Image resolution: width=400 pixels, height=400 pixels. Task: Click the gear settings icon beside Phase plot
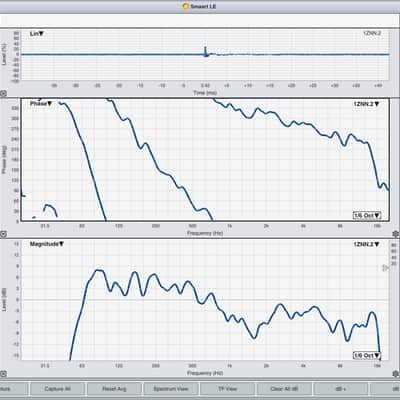click(396, 234)
